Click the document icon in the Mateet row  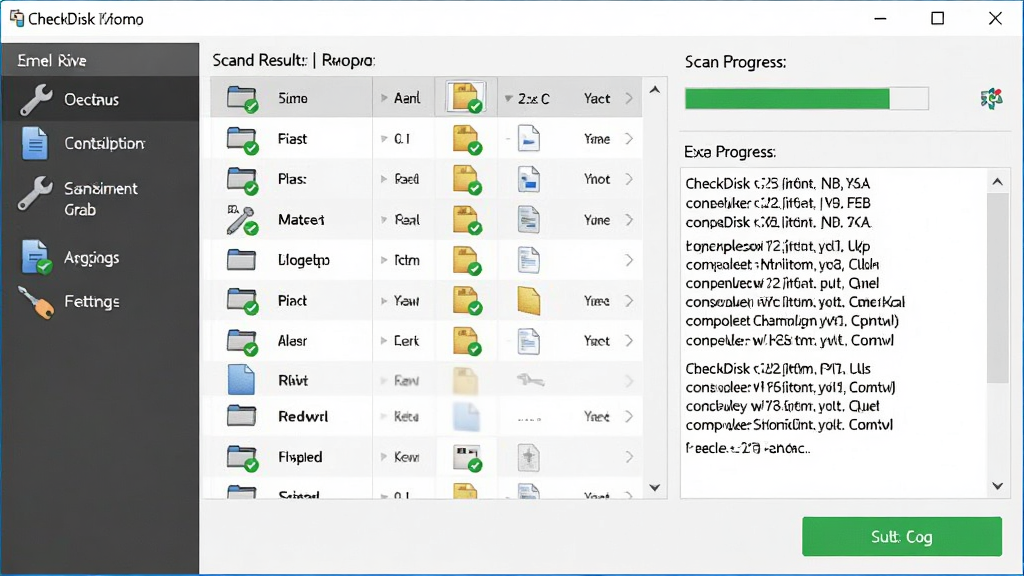coord(528,220)
